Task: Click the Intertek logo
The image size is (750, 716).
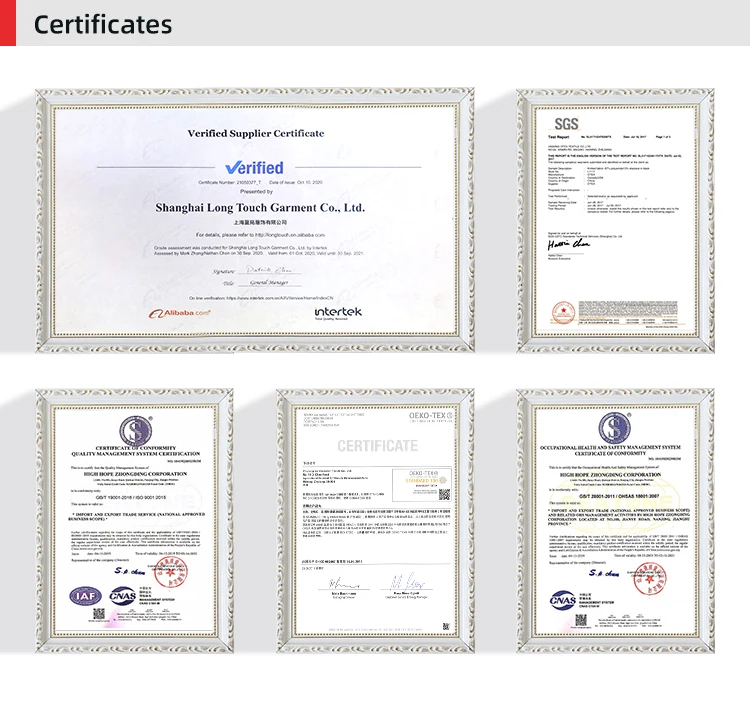Action: pyautogui.click(x=338, y=313)
